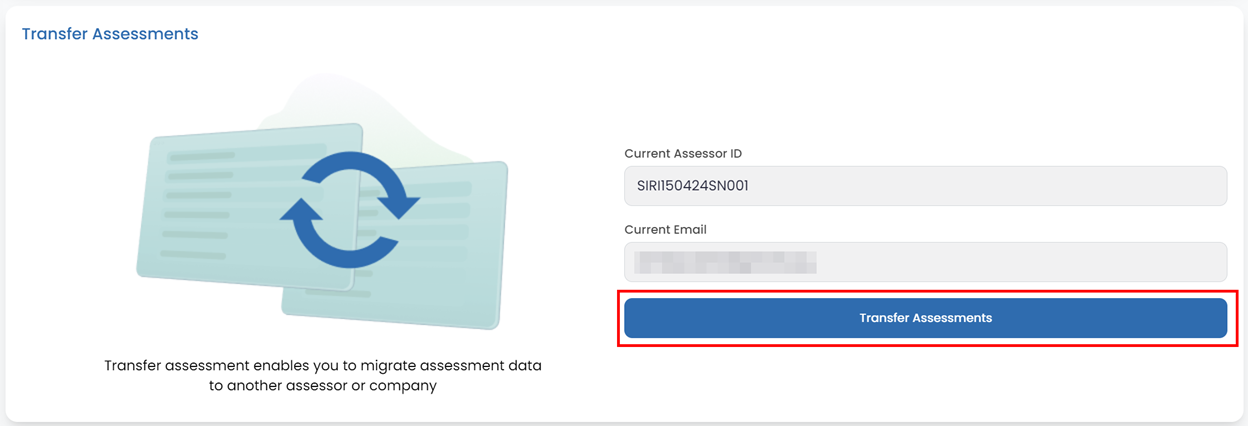Click the Current Email label

click(665, 230)
